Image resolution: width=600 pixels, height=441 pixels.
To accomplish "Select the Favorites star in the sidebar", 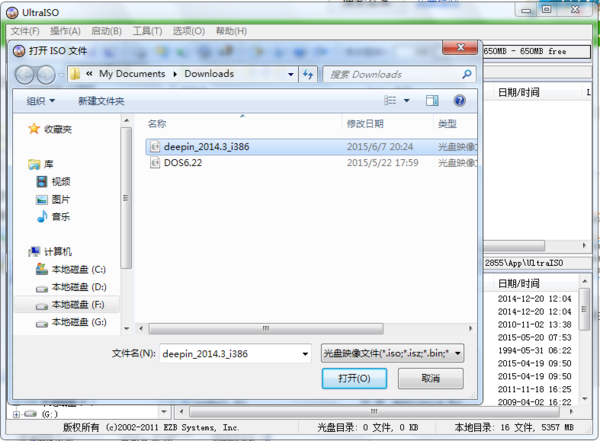I will click(x=34, y=129).
